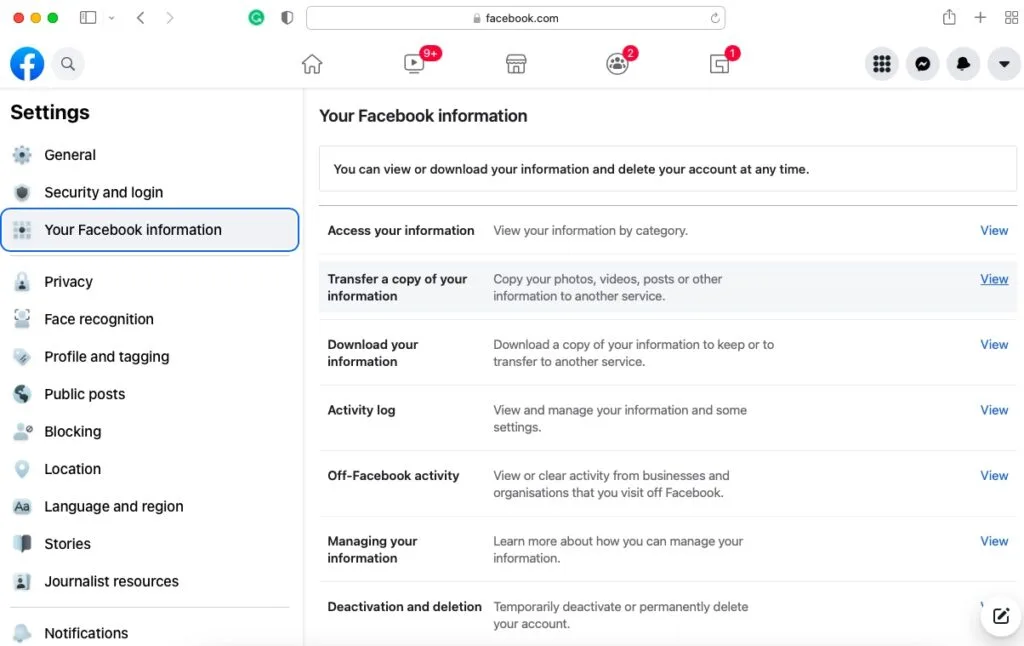Open the Messenger icon
Image resolution: width=1024 pixels, height=646 pixels.
pos(922,64)
